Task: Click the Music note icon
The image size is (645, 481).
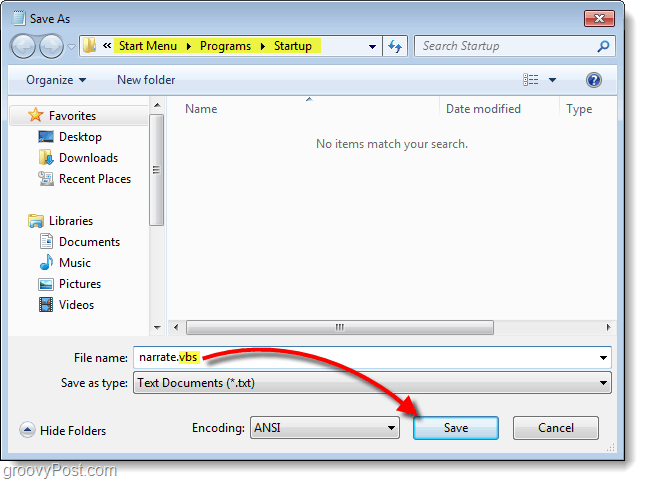Action: [46, 262]
